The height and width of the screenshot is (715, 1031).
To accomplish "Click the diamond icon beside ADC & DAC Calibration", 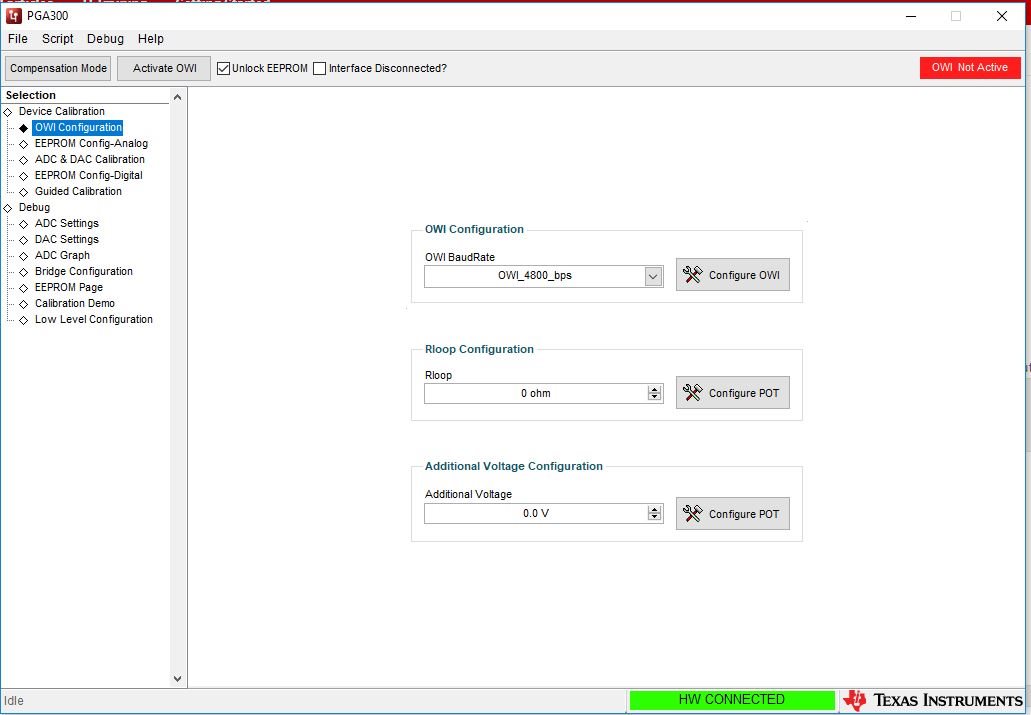I will pyautogui.click(x=24, y=160).
